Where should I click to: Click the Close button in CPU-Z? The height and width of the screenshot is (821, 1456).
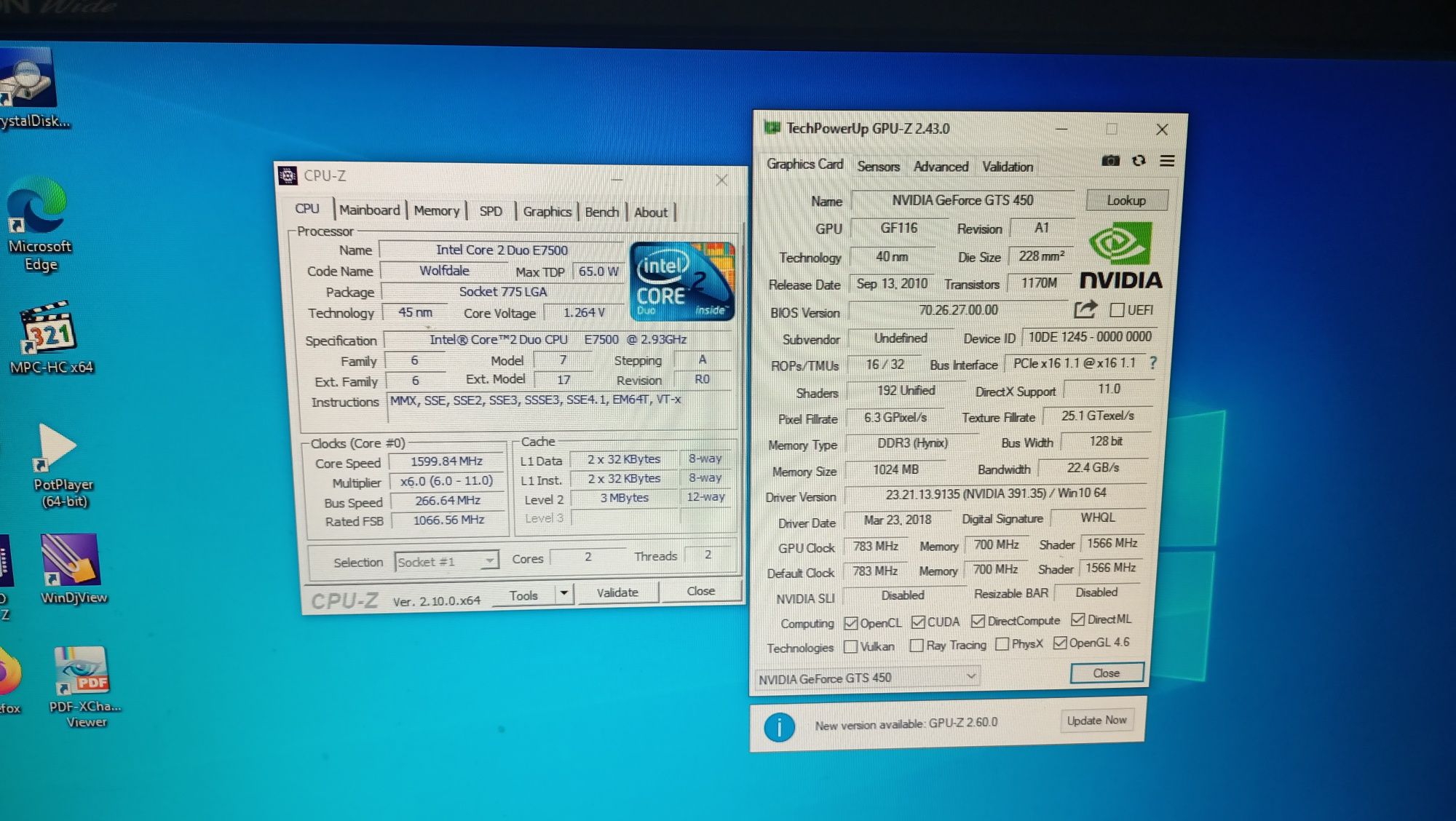point(700,591)
